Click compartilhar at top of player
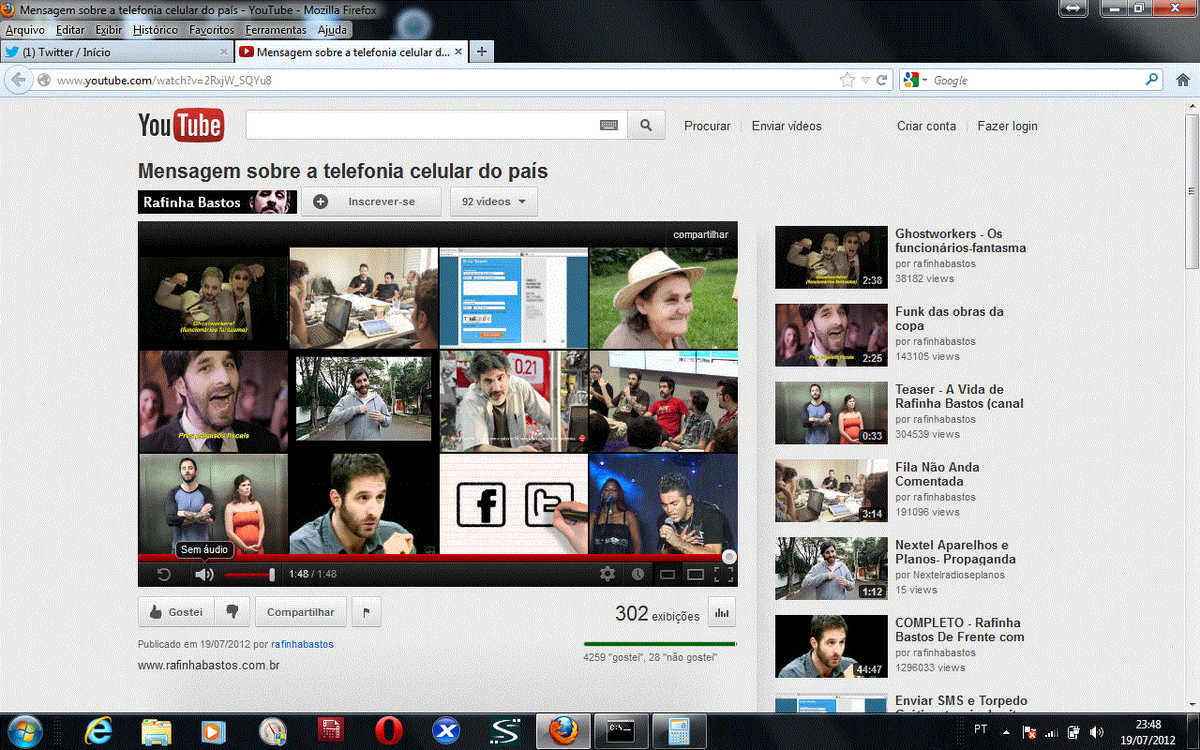Image resolution: width=1200 pixels, height=750 pixels. click(700, 234)
